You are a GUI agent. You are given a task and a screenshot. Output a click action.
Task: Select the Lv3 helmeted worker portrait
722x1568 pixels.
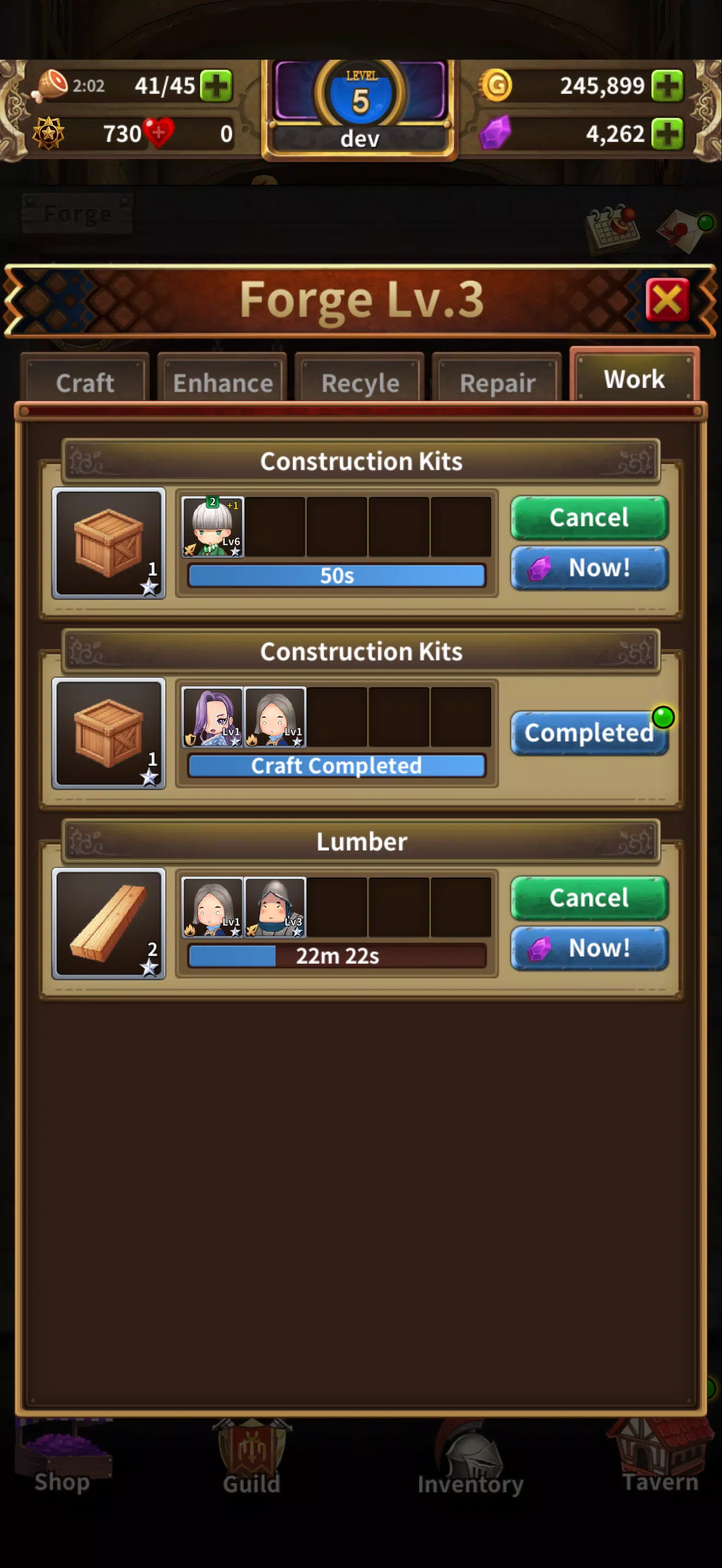pyautogui.click(x=275, y=907)
